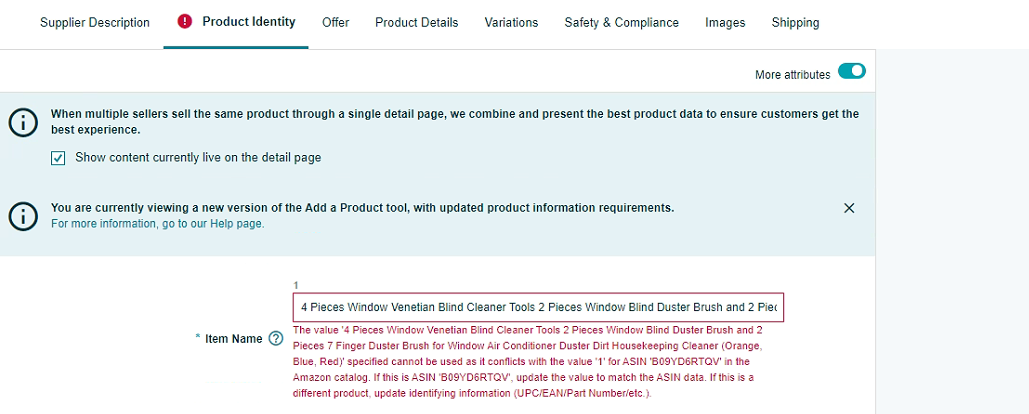Screen dimensions: 1029x414
Task: Open the Safety & Compliance tab
Action: (621, 22)
